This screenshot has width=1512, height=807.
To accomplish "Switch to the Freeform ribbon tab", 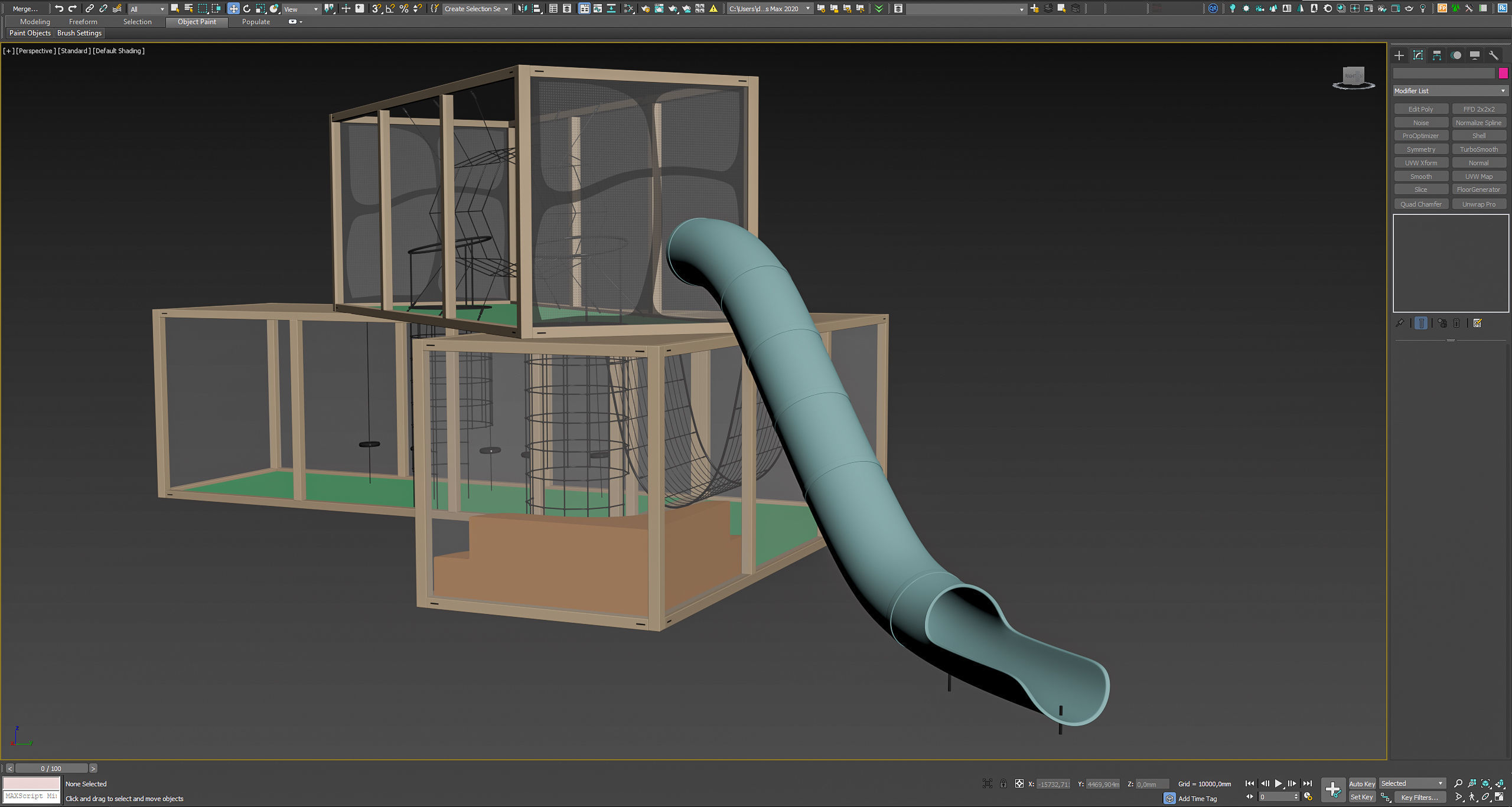I will pos(83,22).
